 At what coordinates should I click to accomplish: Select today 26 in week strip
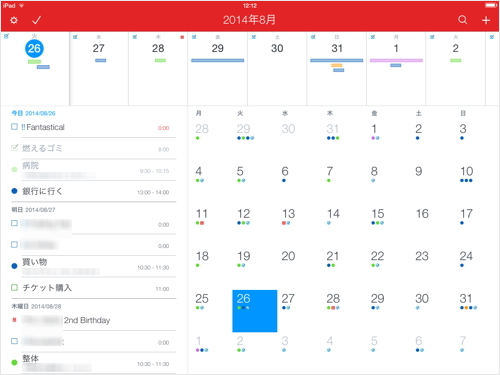pos(34,49)
